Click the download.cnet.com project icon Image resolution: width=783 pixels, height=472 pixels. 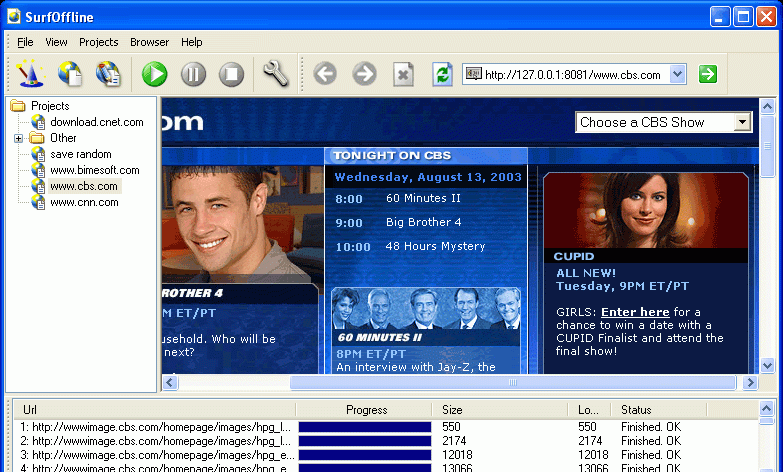[38, 122]
